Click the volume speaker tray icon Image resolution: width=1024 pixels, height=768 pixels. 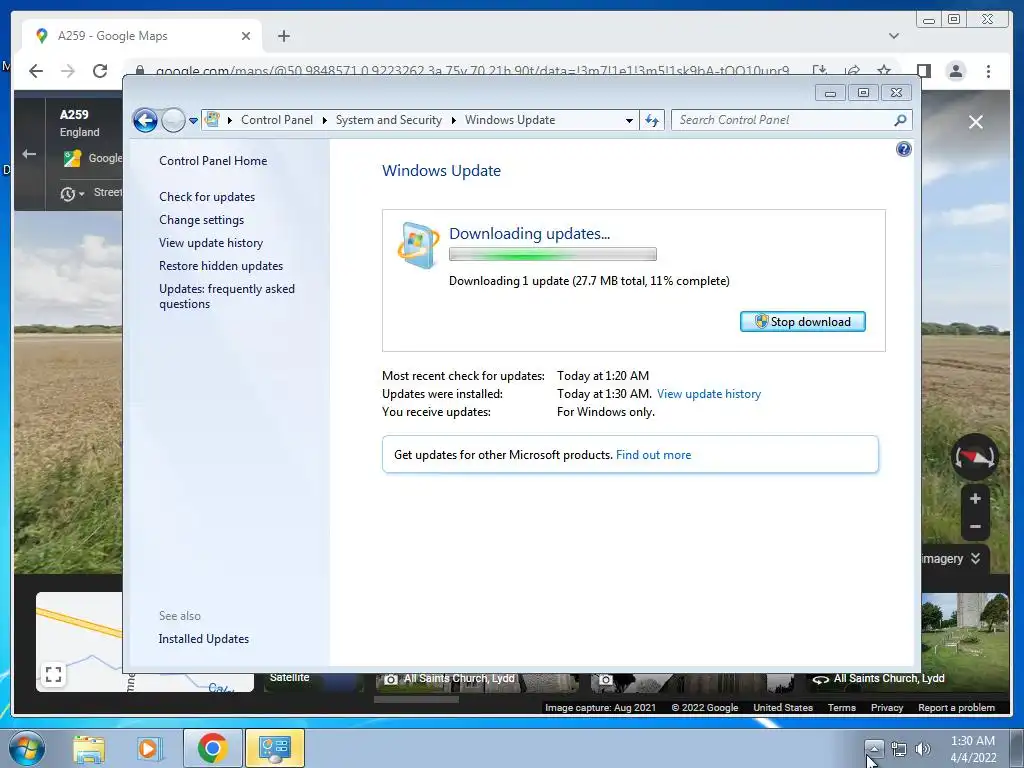[922, 749]
